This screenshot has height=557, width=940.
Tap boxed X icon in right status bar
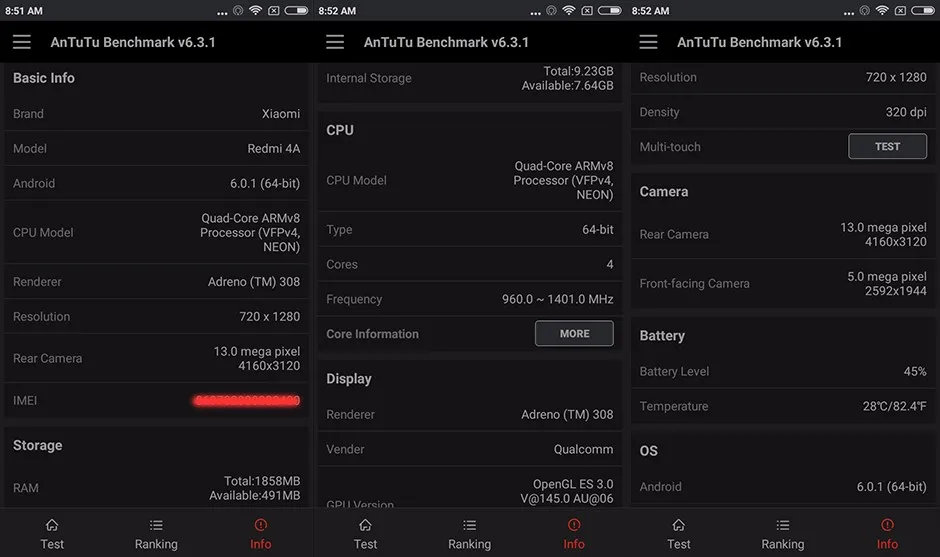click(900, 10)
